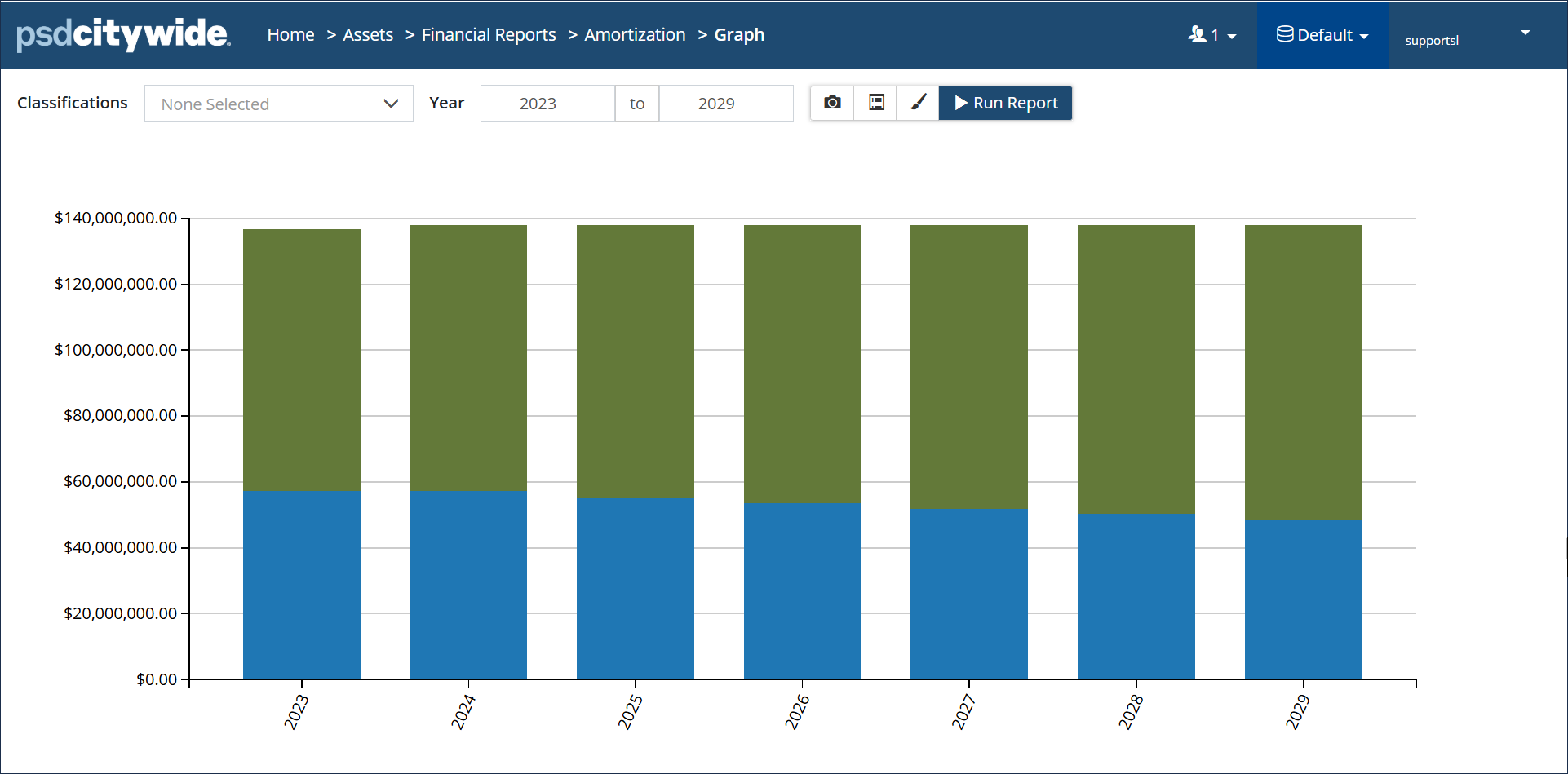The height and width of the screenshot is (774, 1568).
Task: Navigate to Assets breadcrumb
Action: [368, 35]
